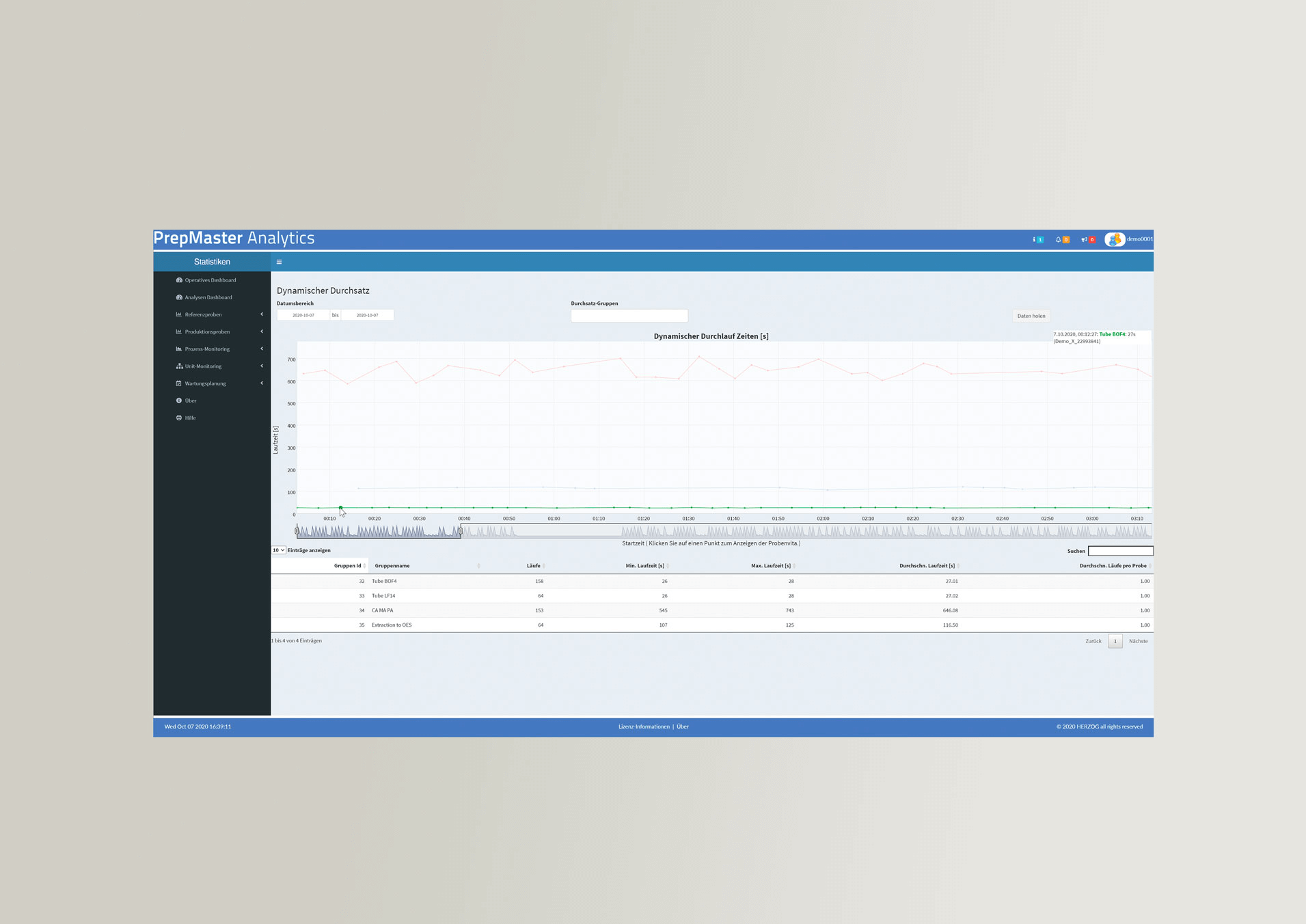
Task: Toggle the sidebar hamburger menu icon
Action: tap(279, 262)
